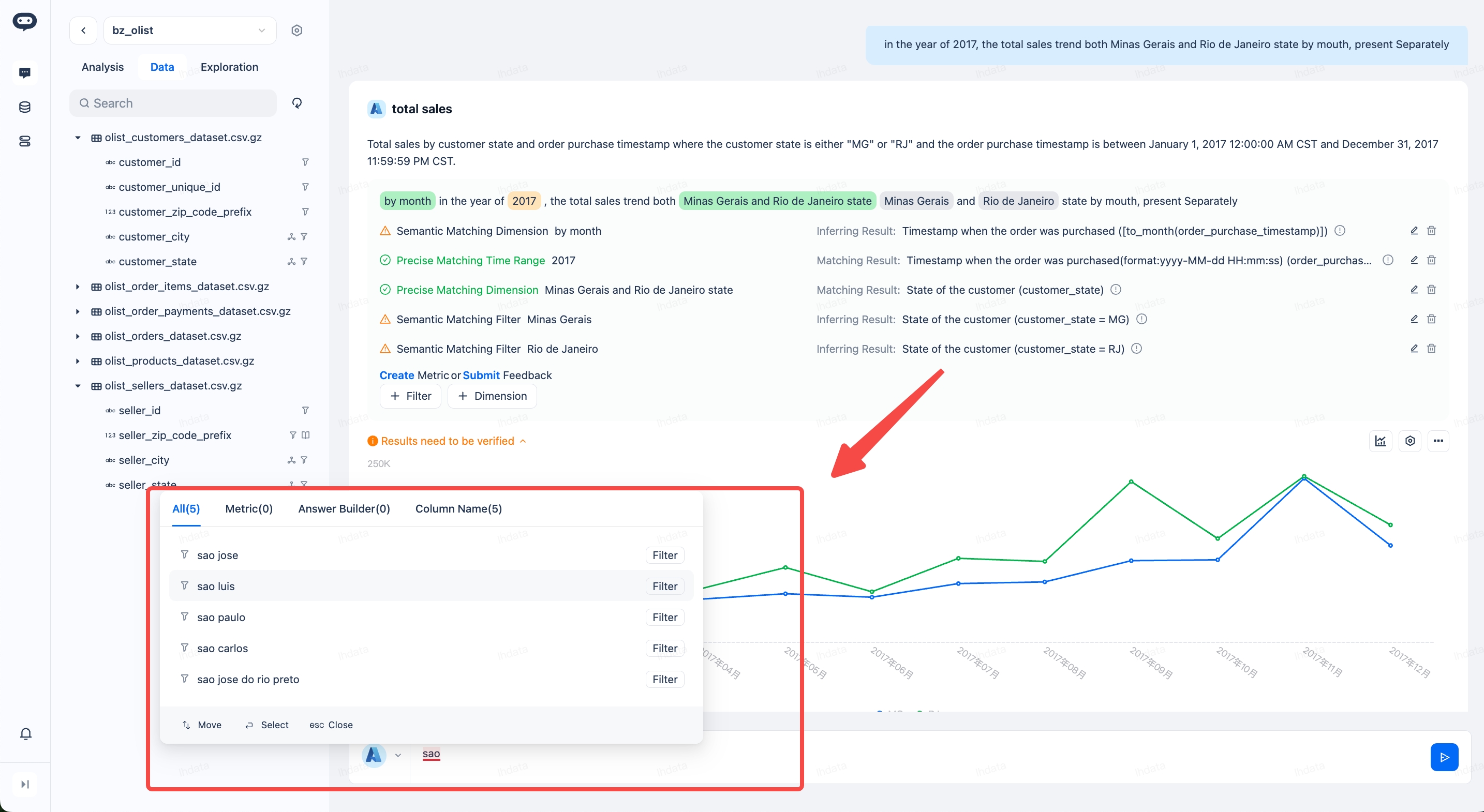
Task: Click the Search input field
Action: click(x=173, y=103)
